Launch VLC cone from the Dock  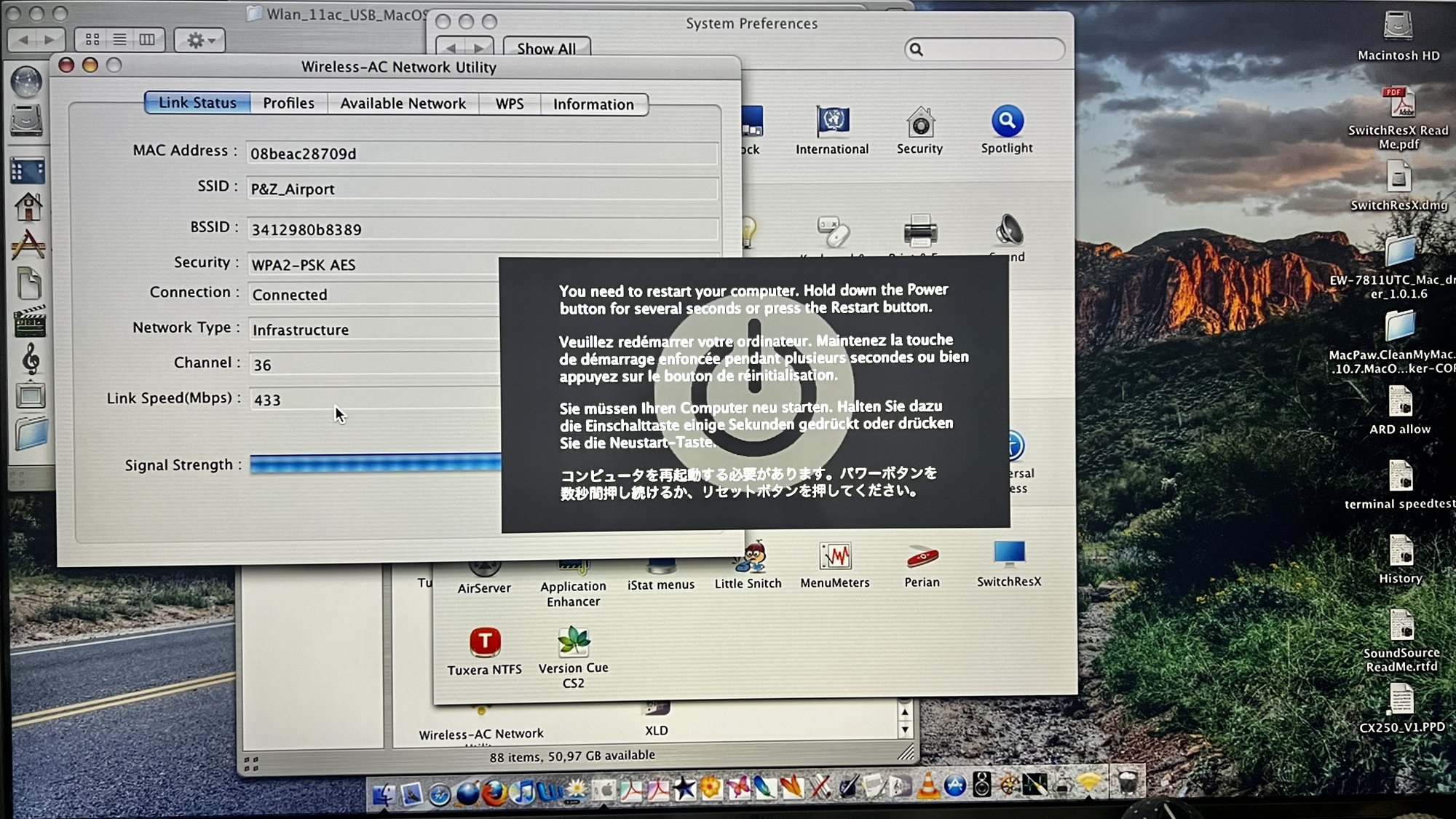(x=928, y=787)
